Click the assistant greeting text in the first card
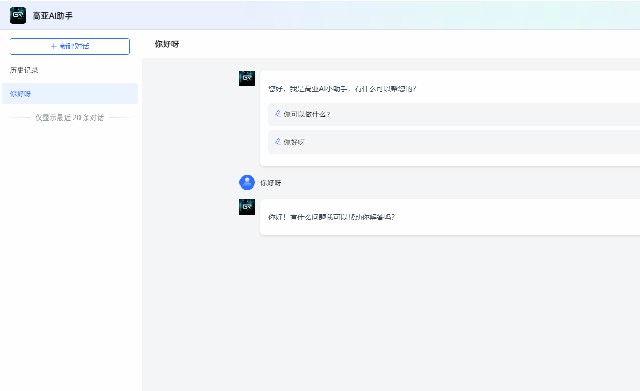The width and height of the screenshot is (640, 391). [x=342, y=89]
